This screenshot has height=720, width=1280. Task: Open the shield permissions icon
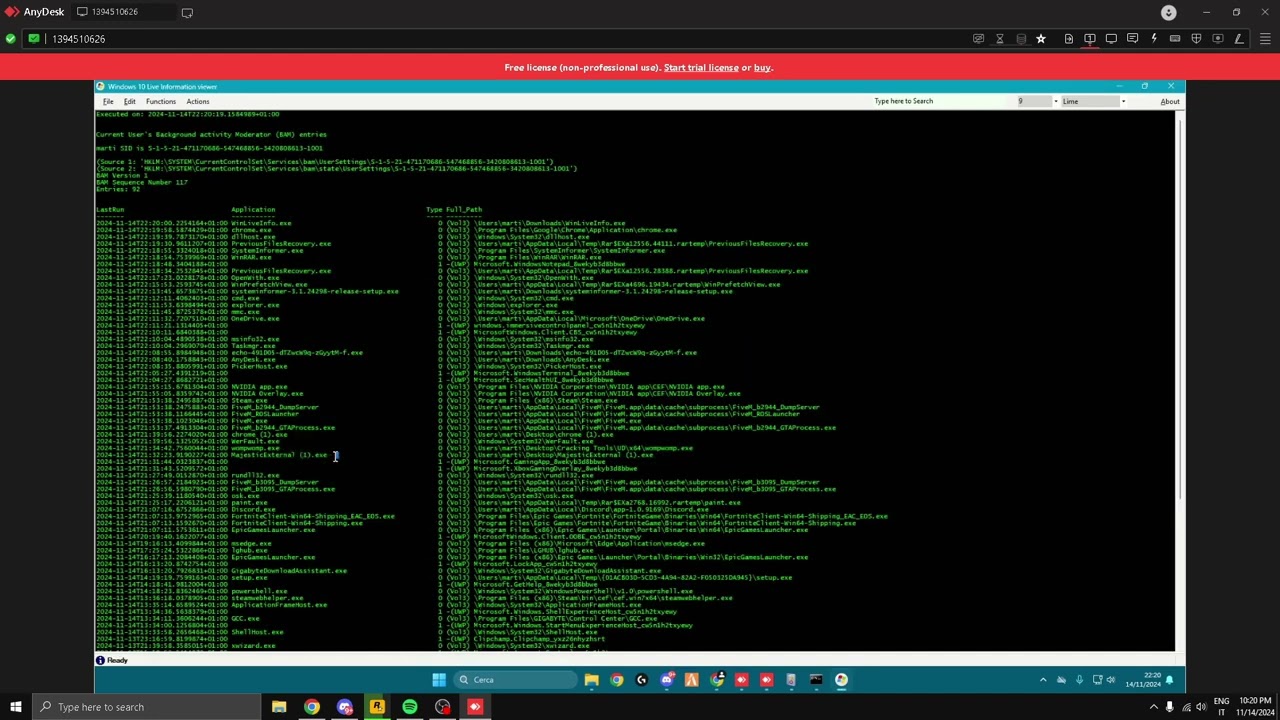(x=1196, y=39)
